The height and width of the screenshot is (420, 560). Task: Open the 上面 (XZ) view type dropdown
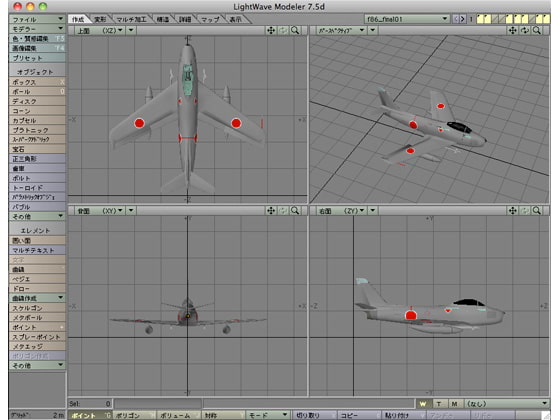point(99,30)
